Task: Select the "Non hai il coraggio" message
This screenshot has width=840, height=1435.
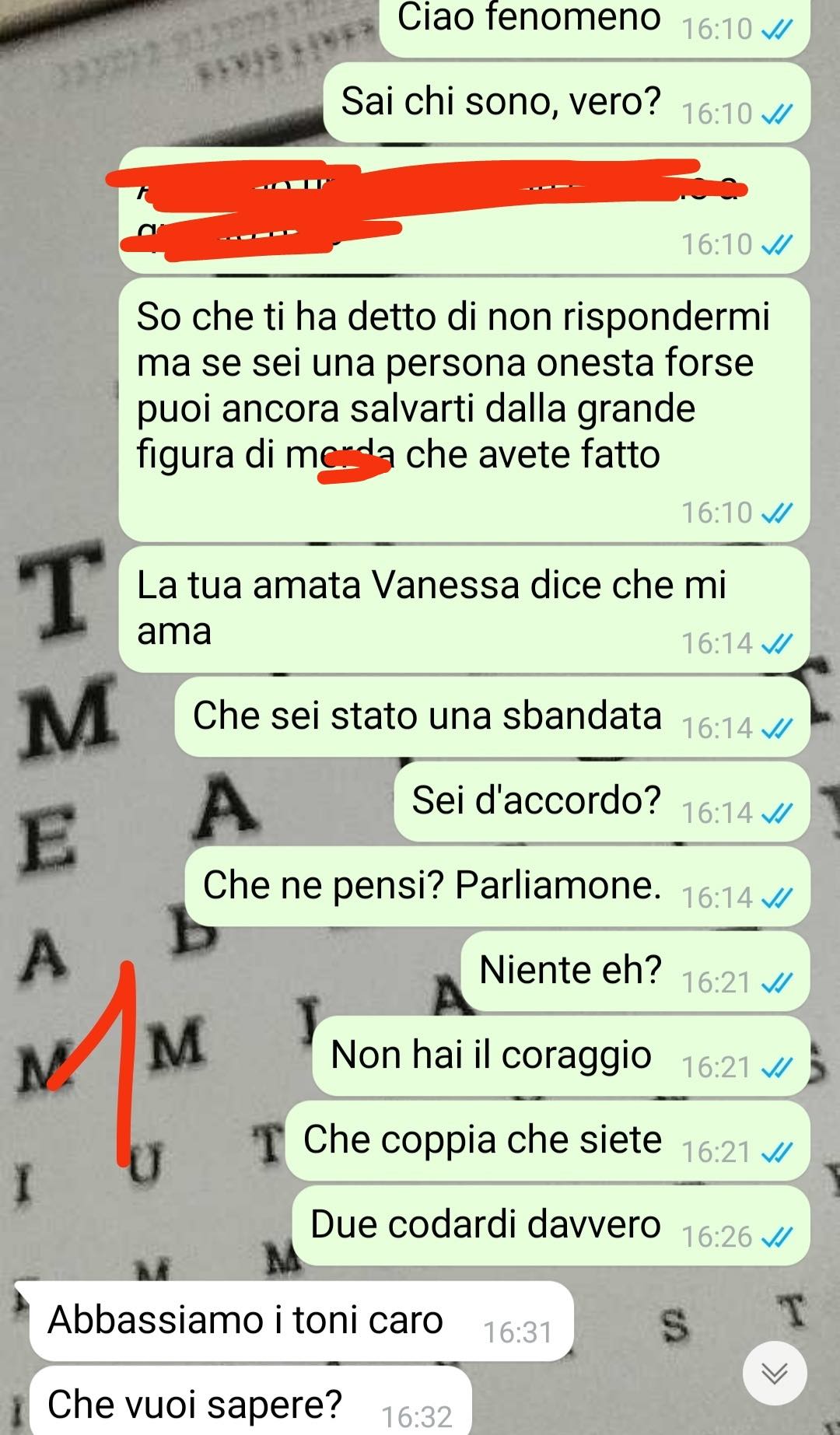Action: pyautogui.click(x=561, y=1055)
